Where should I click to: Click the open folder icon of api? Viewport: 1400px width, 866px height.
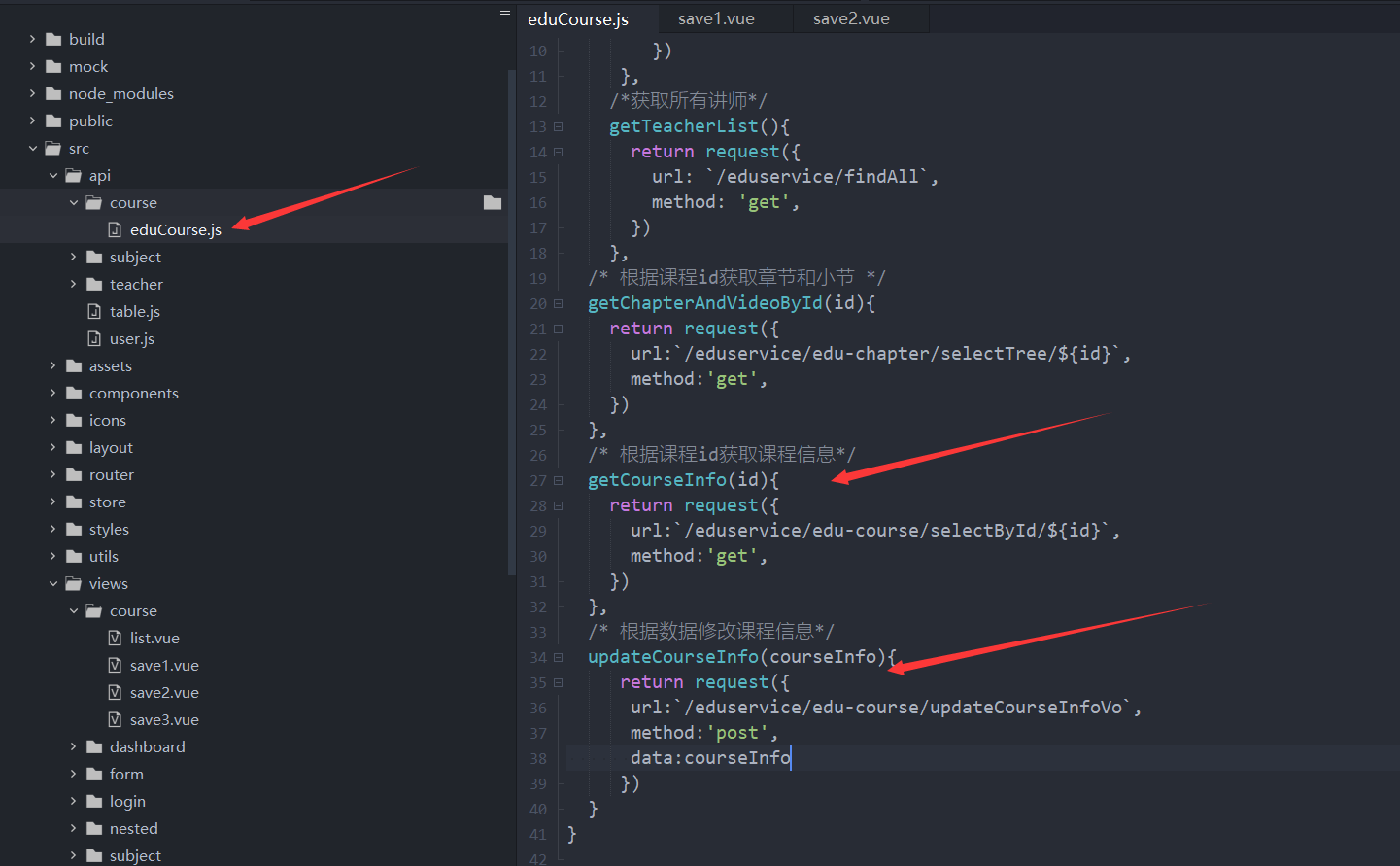tap(74, 176)
